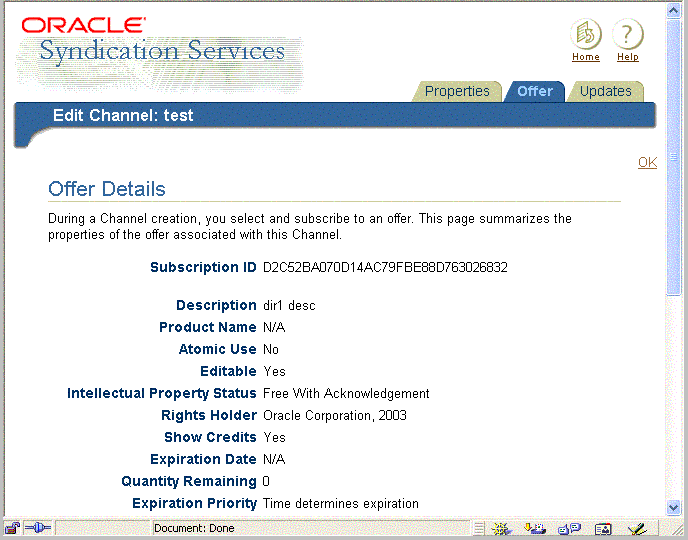Click the Subscription ID value D2C52BA070D14AC79FBE88D763026832

click(385, 267)
